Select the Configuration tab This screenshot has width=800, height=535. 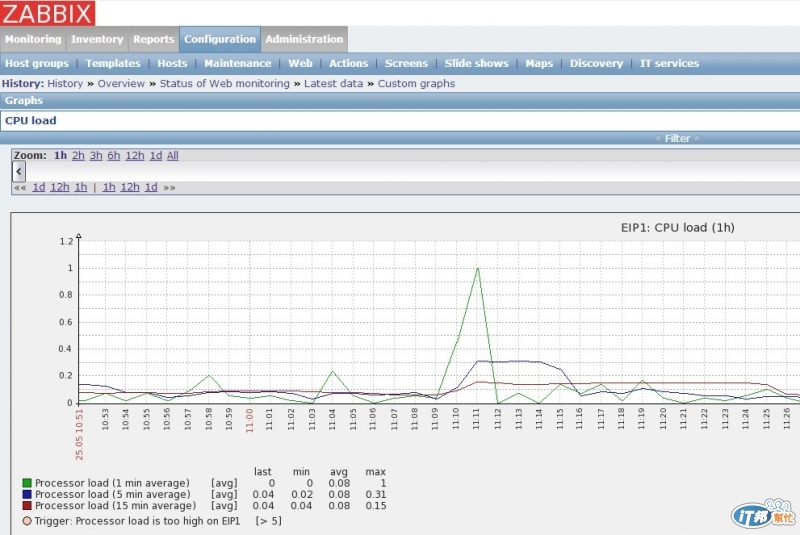click(220, 39)
